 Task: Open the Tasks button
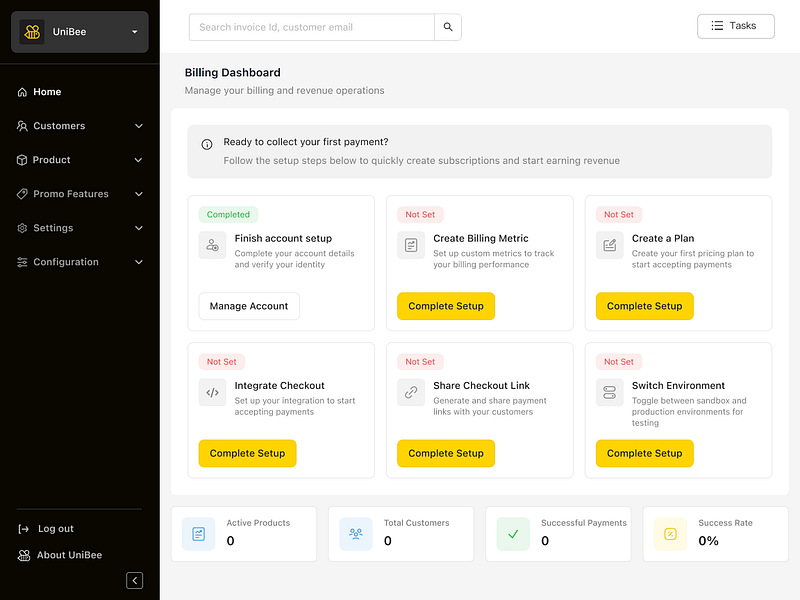pyautogui.click(x=735, y=26)
